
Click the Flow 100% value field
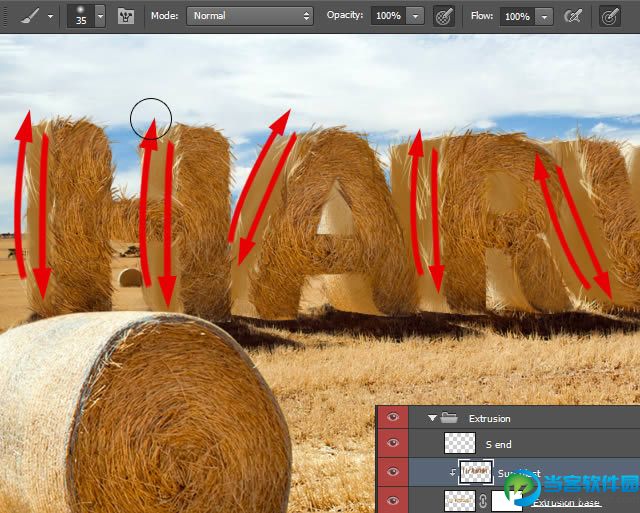click(x=518, y=16)
